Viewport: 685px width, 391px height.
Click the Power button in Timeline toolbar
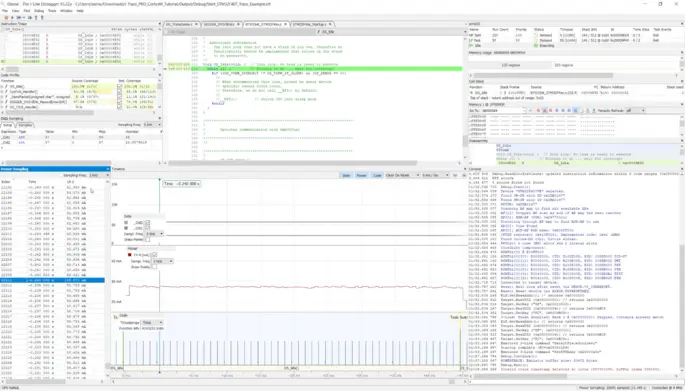pos(361,175)
